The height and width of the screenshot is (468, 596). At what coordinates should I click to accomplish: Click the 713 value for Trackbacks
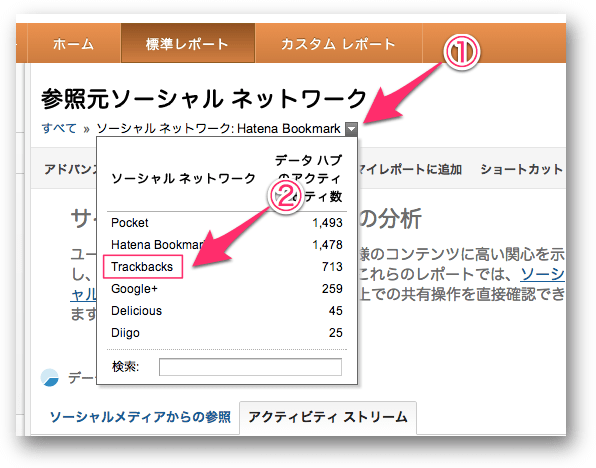(x=332, y=267)
